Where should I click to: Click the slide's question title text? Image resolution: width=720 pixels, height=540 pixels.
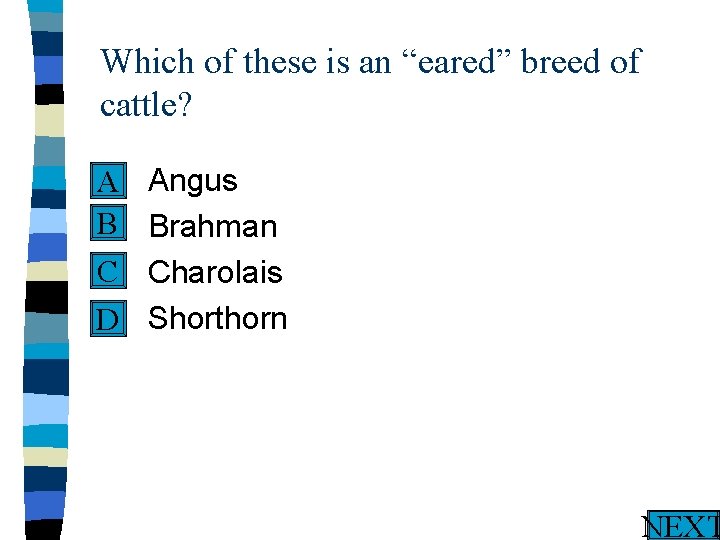point(371,83)
